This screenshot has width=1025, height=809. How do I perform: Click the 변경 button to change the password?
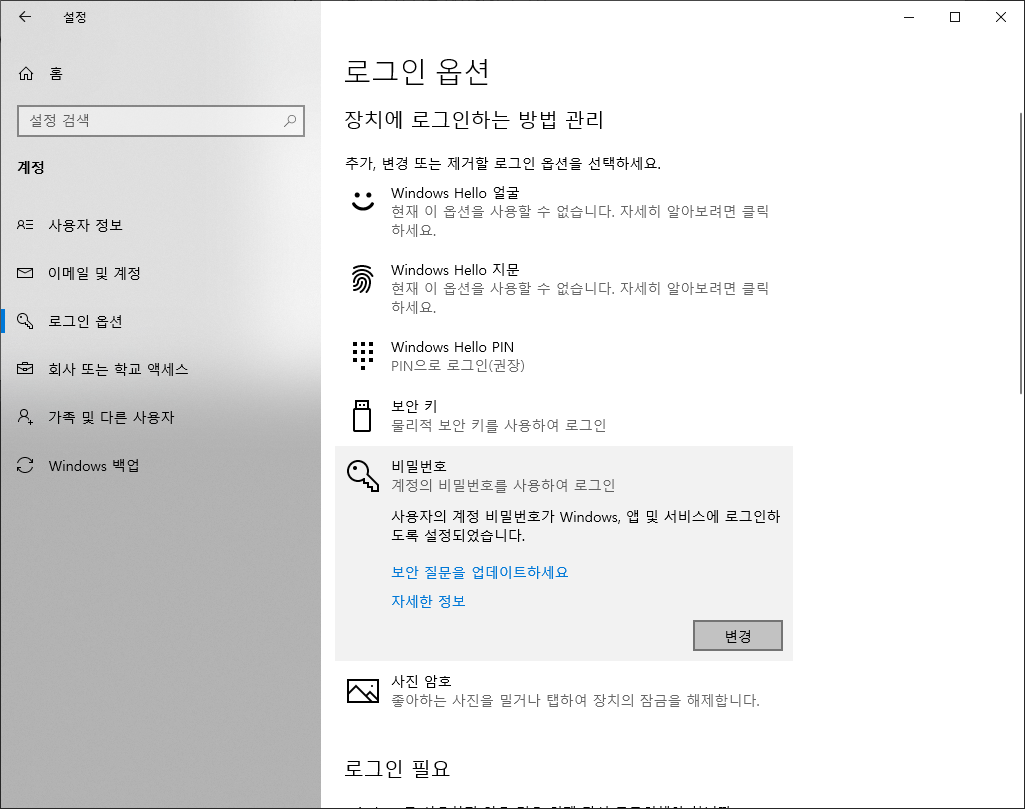click(x=737, y=636)
